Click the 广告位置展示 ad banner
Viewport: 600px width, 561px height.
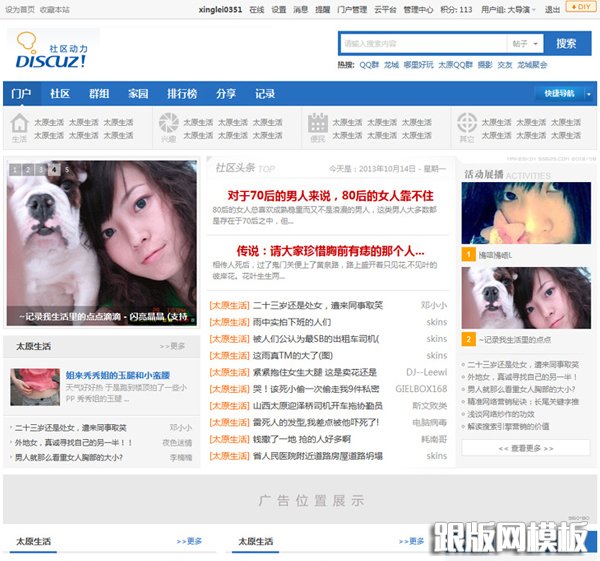pos(300,499)
